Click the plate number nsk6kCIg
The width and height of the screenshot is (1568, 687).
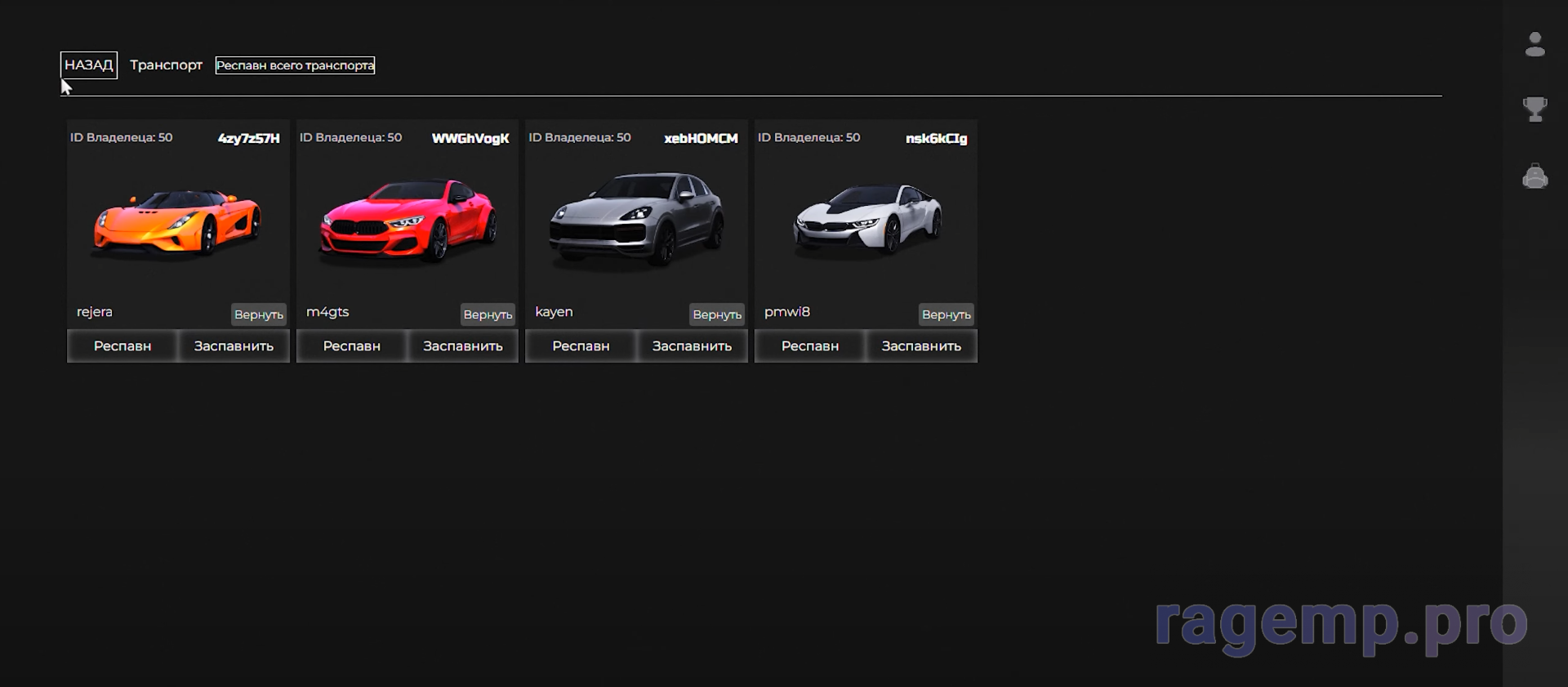[936, 139]
